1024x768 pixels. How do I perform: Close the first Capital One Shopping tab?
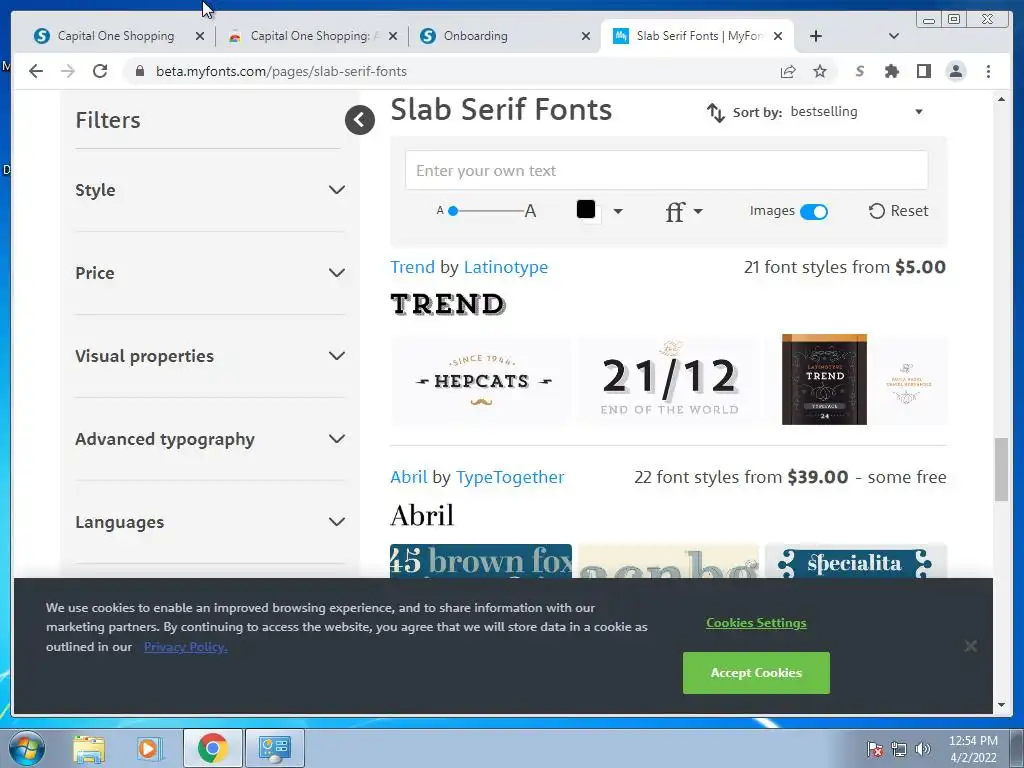(200, 36)
